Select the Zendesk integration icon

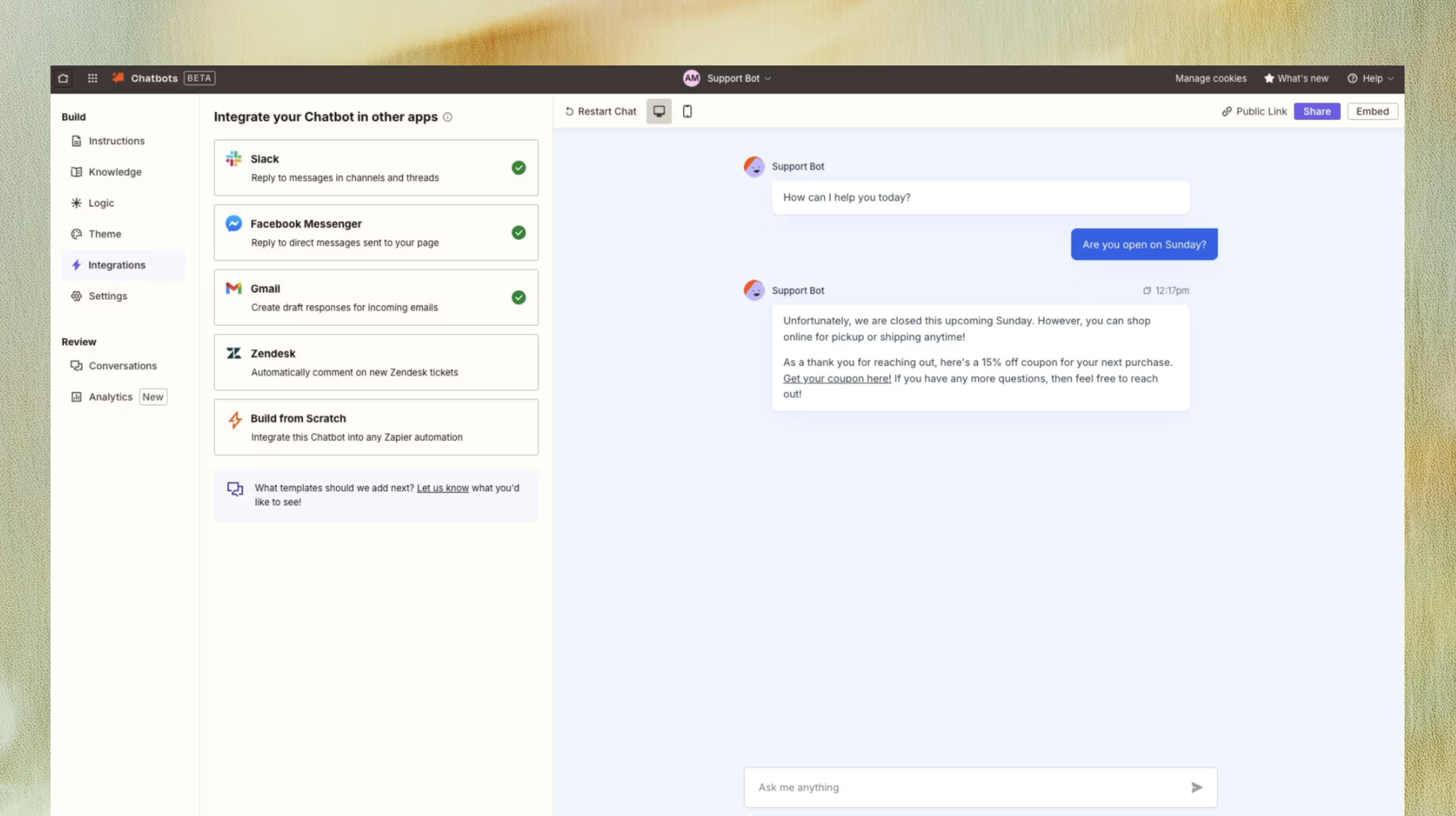234,353
